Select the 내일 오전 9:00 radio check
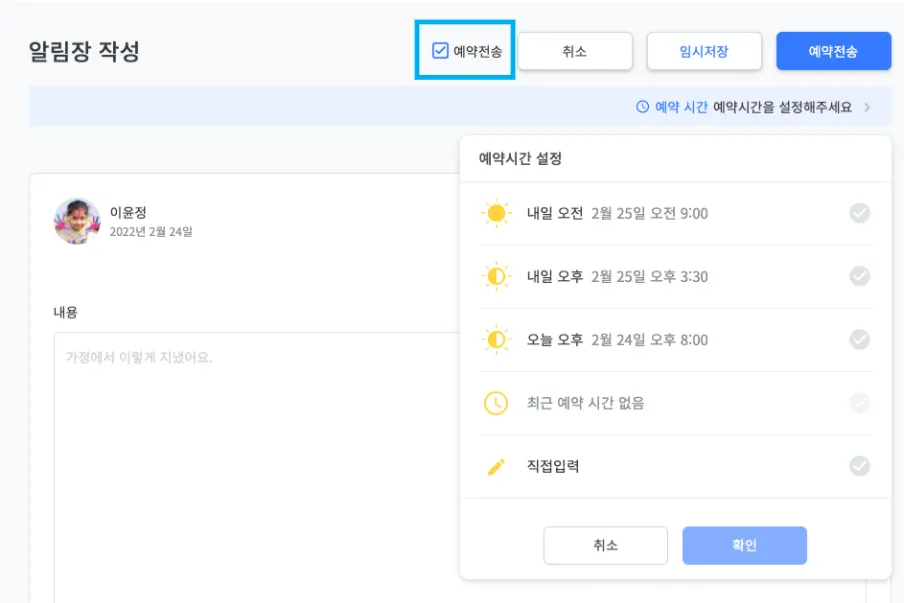Viewport: 904px width, 603px height. [859, 213]
